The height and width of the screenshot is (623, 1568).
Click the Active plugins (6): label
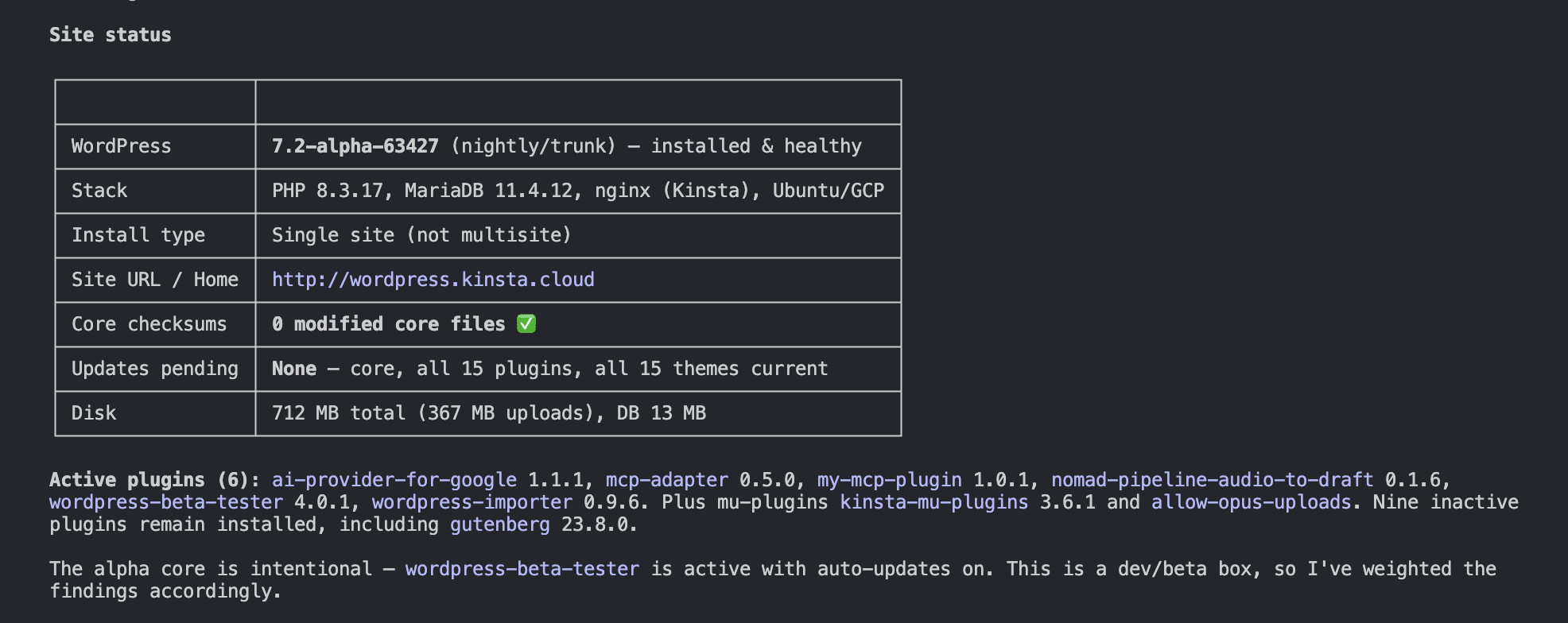[155, 480]
